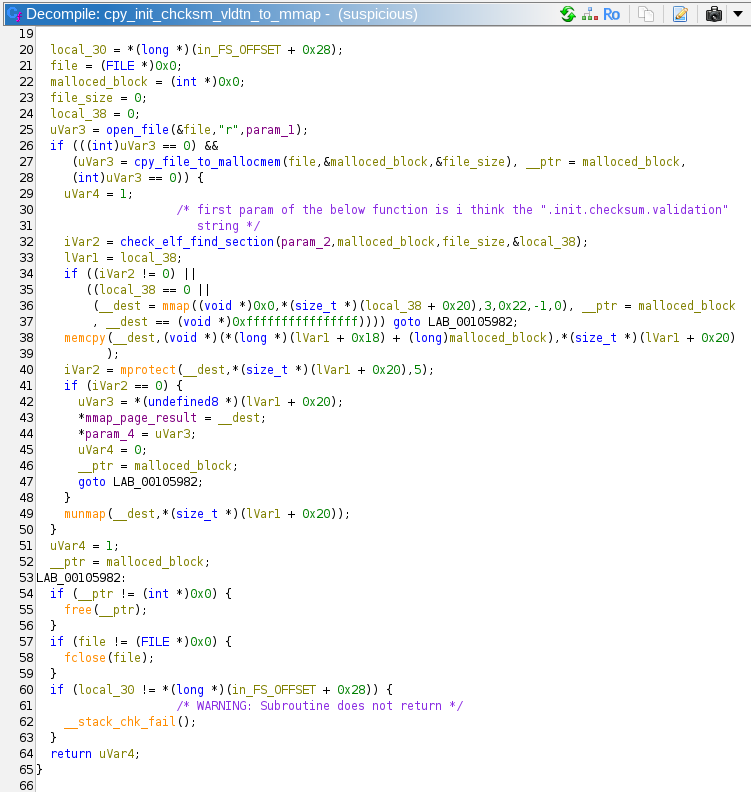Click the 'WARNING: Subroutine does not return' comment
Screen dimensions: 751x792
(319, 706)
